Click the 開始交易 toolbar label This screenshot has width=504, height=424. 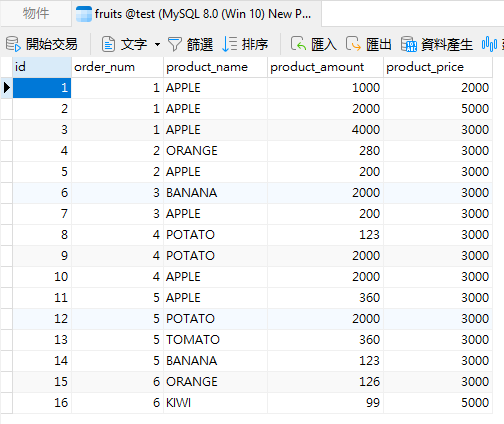click(52, 44)
